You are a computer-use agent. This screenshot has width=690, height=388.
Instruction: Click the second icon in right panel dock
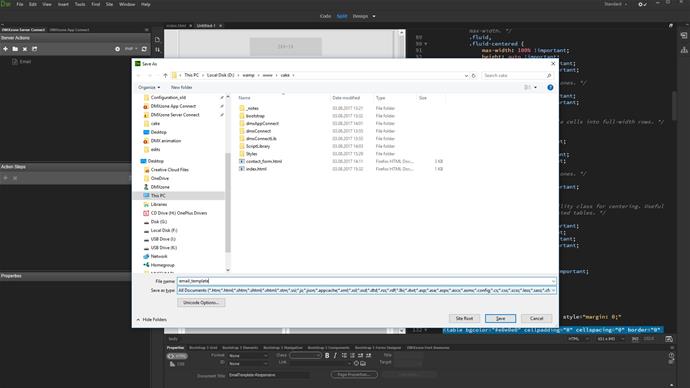coord(684,50)
